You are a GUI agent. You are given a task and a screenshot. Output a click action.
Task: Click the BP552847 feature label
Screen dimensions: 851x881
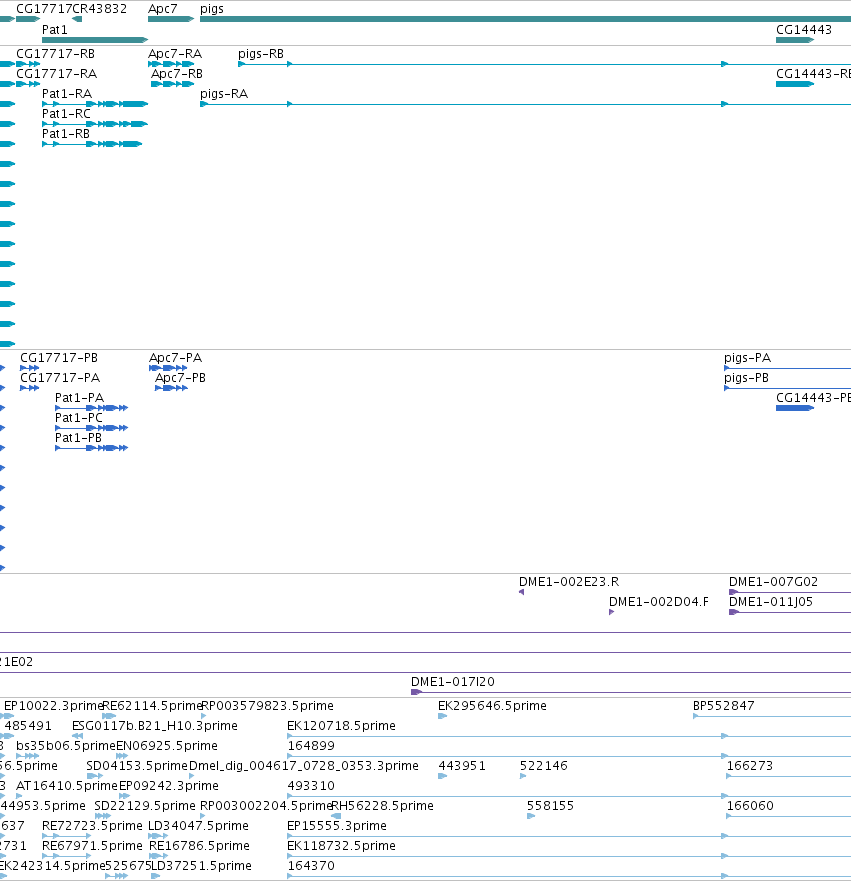(723, 706)
